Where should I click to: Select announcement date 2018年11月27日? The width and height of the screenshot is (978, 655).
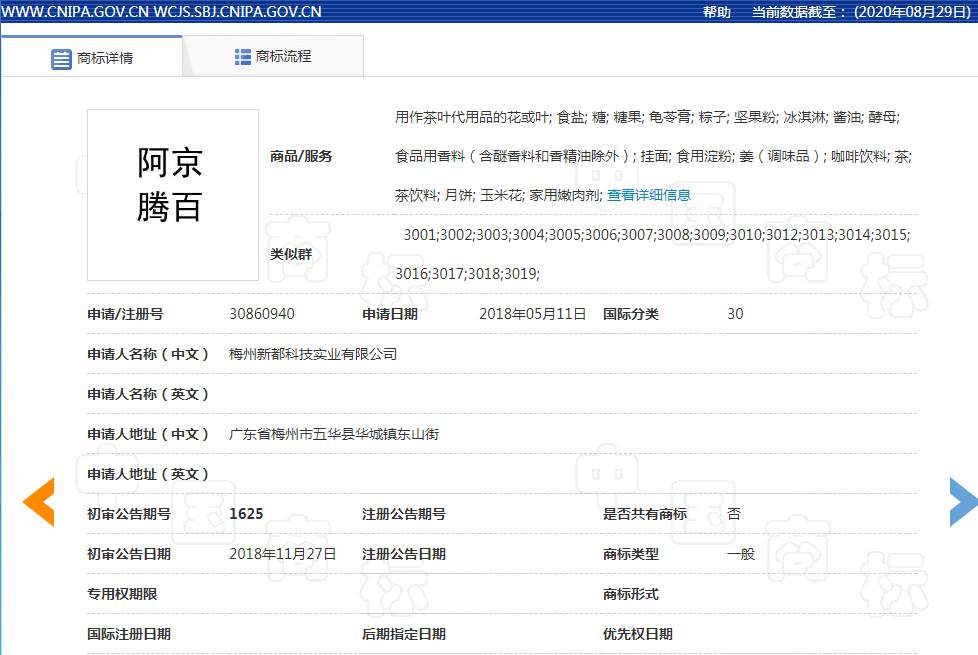click(283, 554)
